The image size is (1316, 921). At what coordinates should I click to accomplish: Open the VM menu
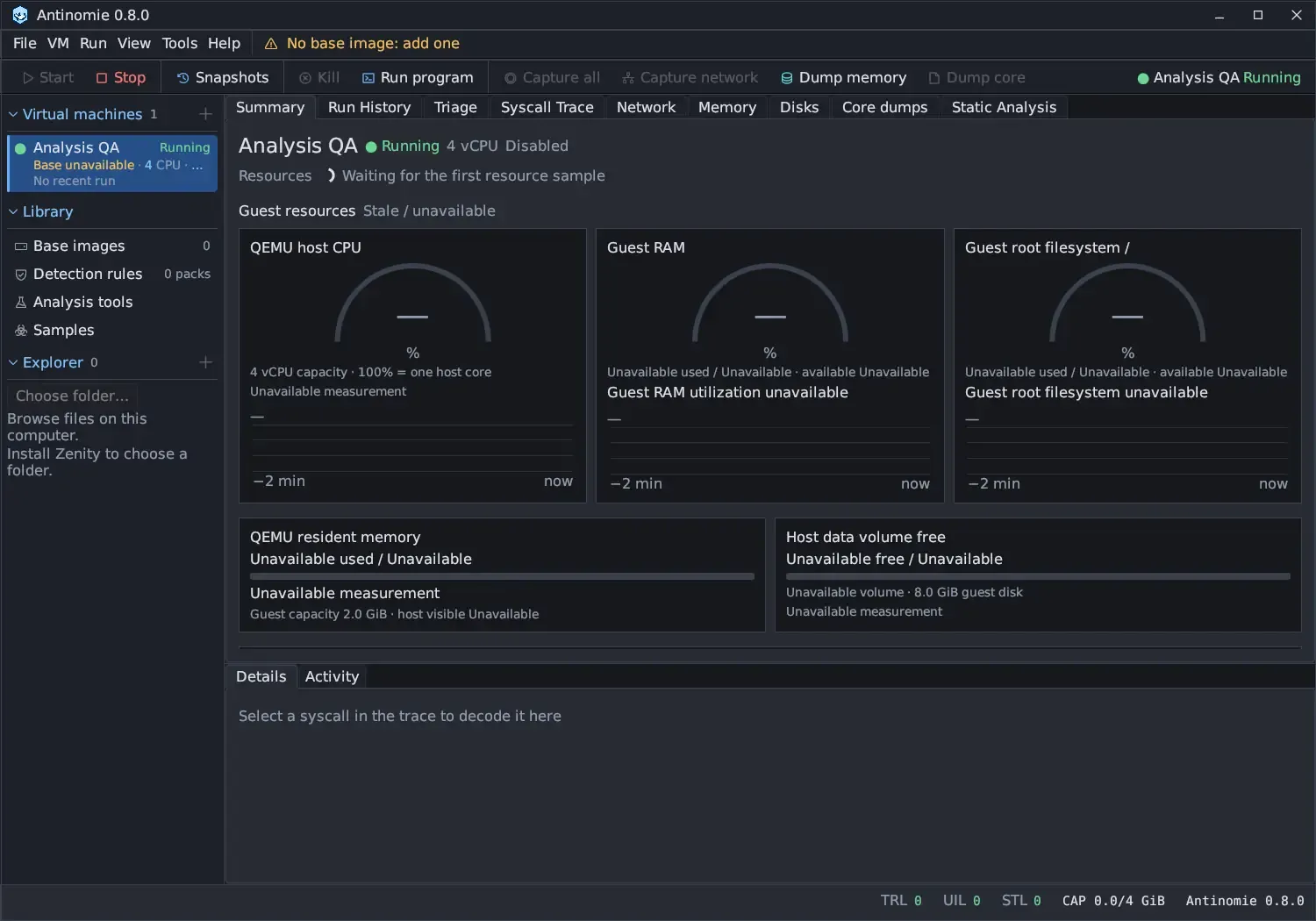click(58, 43)
